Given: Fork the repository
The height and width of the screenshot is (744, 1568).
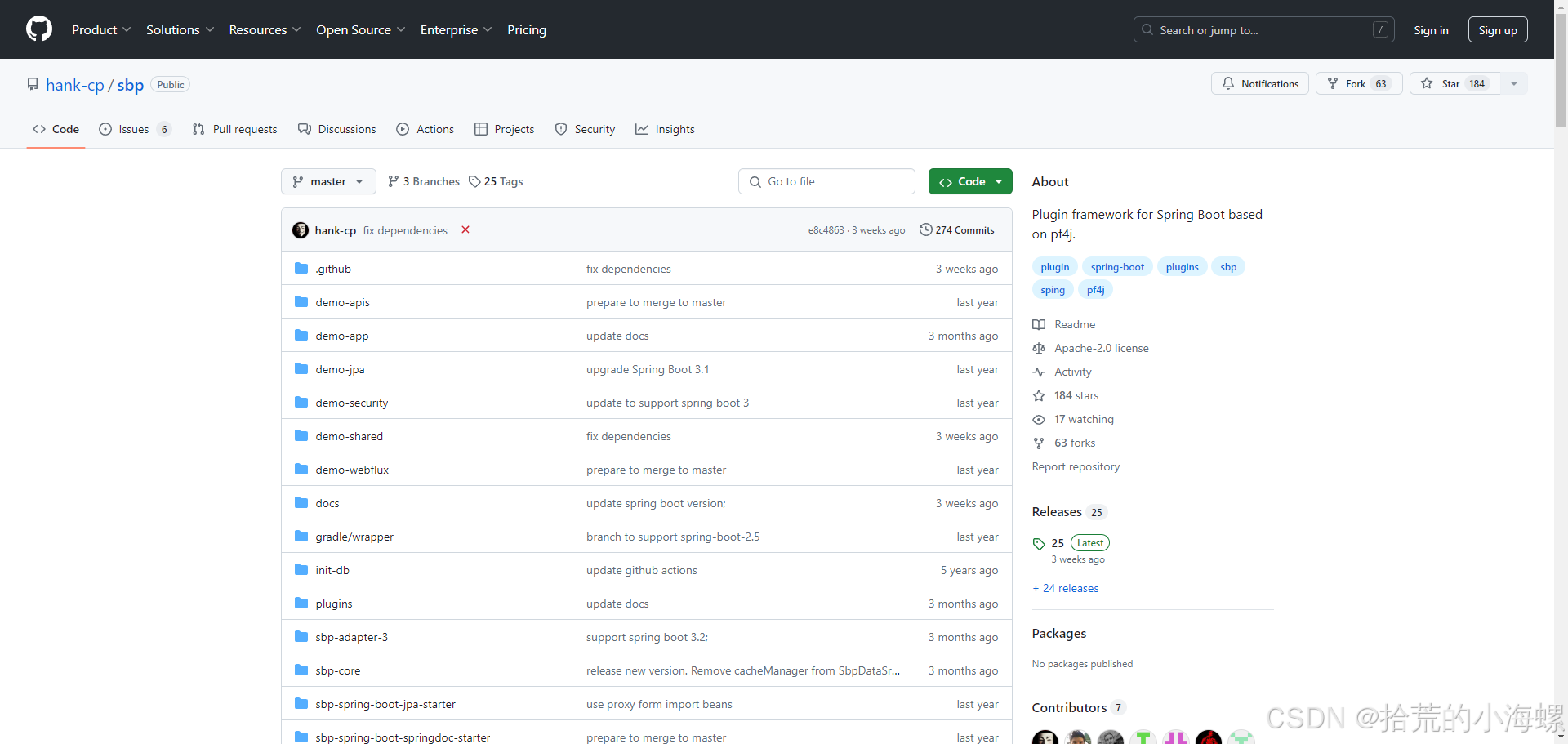Looking at the screenshot, I should point(1359,83).
